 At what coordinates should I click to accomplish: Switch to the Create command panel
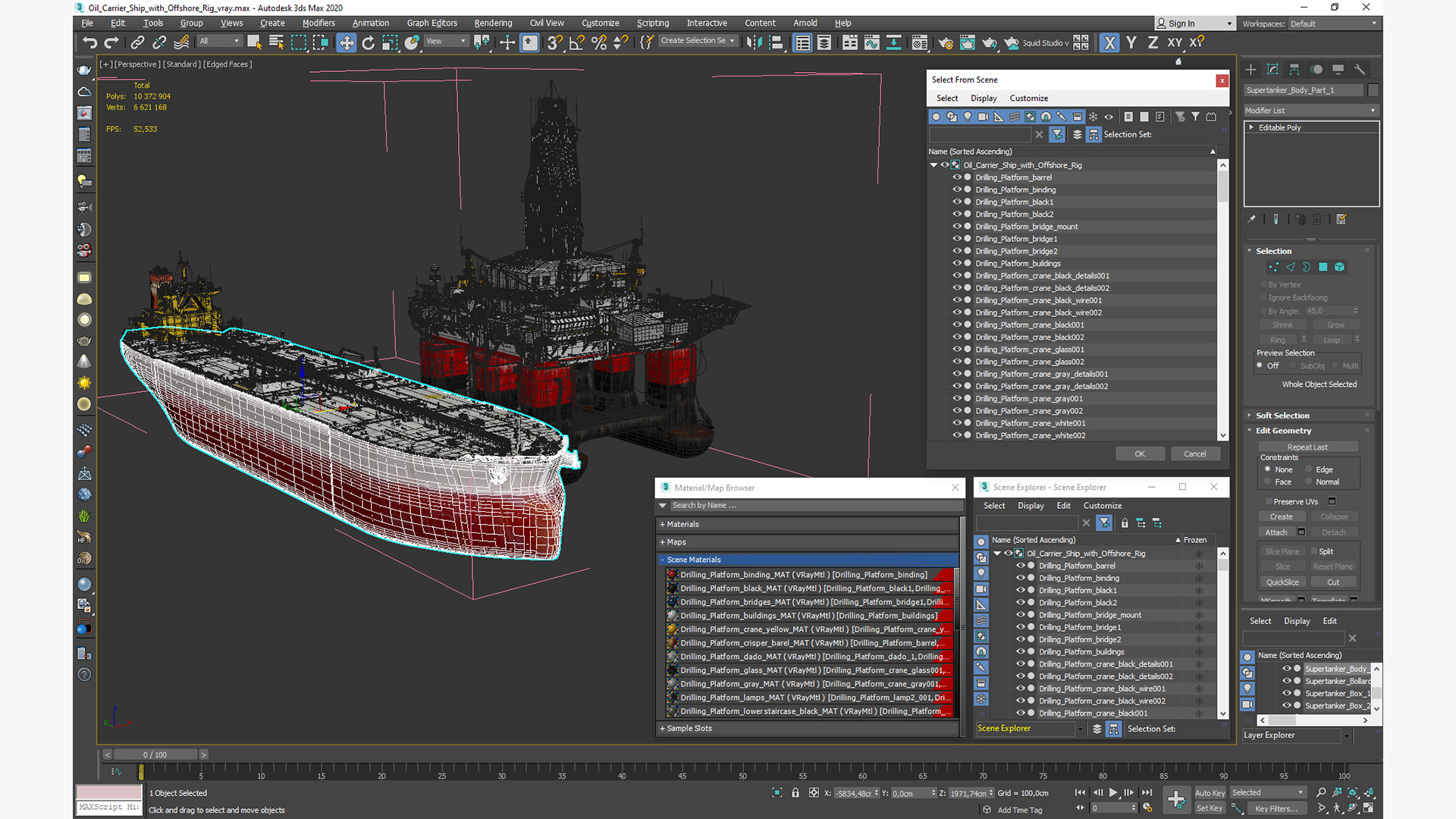point(1250,69)
